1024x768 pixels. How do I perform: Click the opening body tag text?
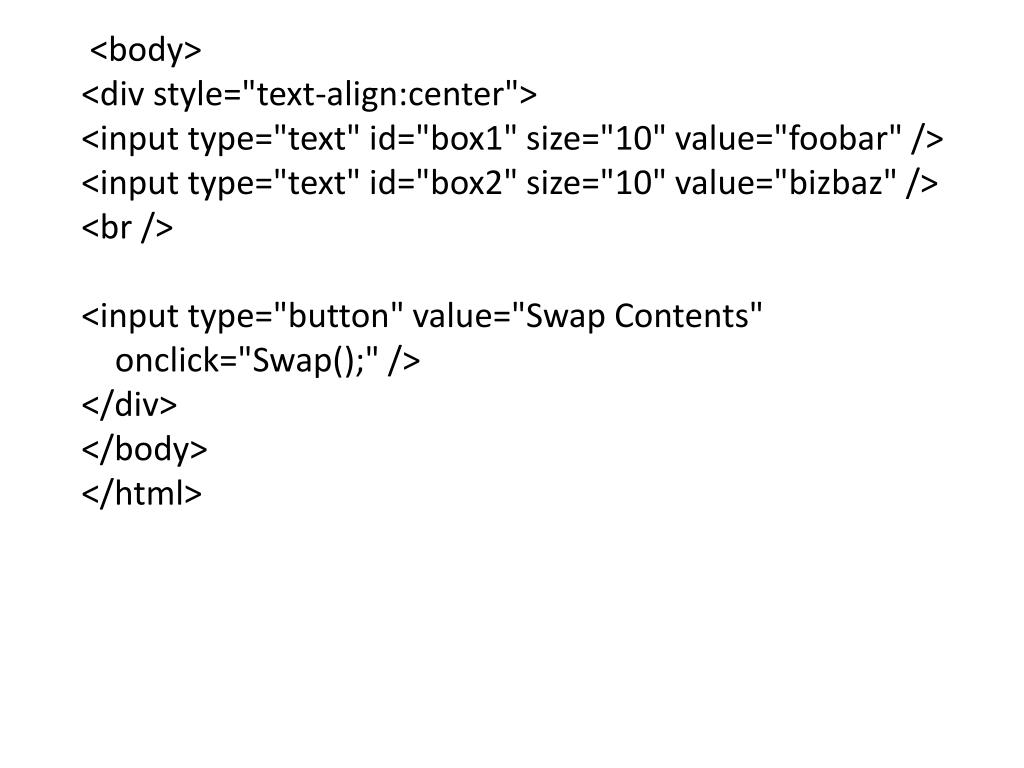pos(146,49)
